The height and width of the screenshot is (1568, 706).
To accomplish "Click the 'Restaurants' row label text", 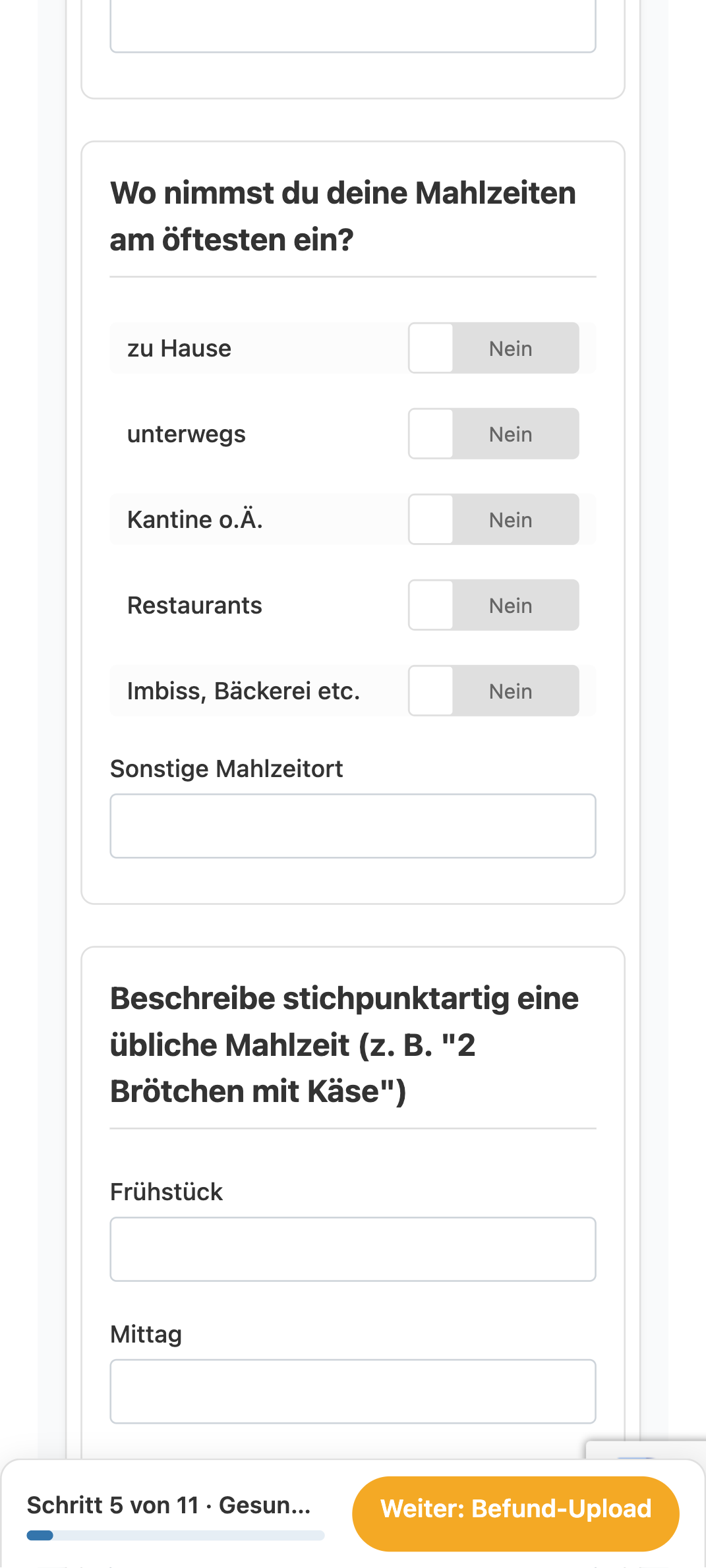I will (x=194, y=605).
